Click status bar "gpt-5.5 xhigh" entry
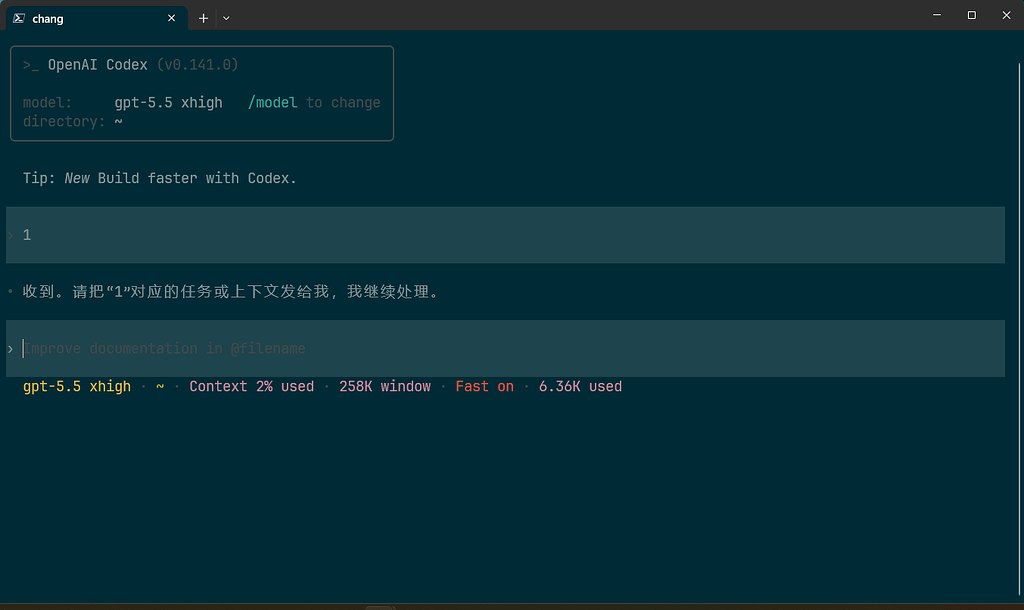This screenshot has width=1024, height=610. coord(77,387)
